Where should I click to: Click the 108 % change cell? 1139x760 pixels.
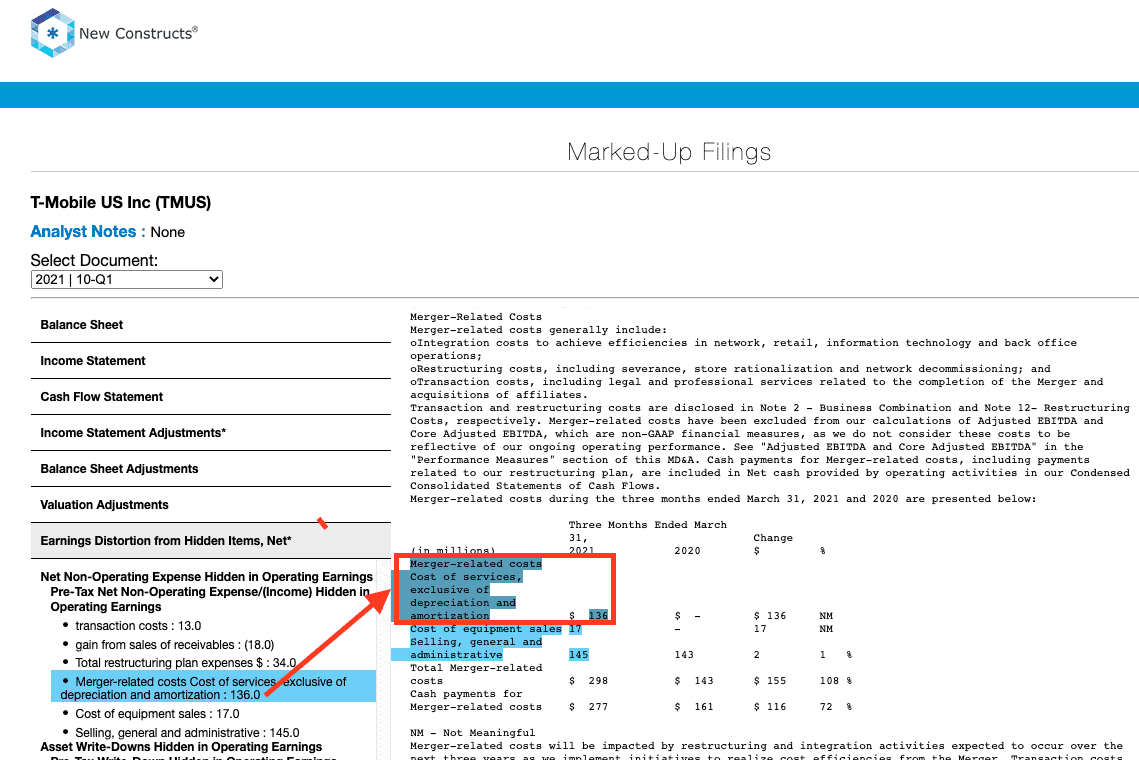(836, 682)
